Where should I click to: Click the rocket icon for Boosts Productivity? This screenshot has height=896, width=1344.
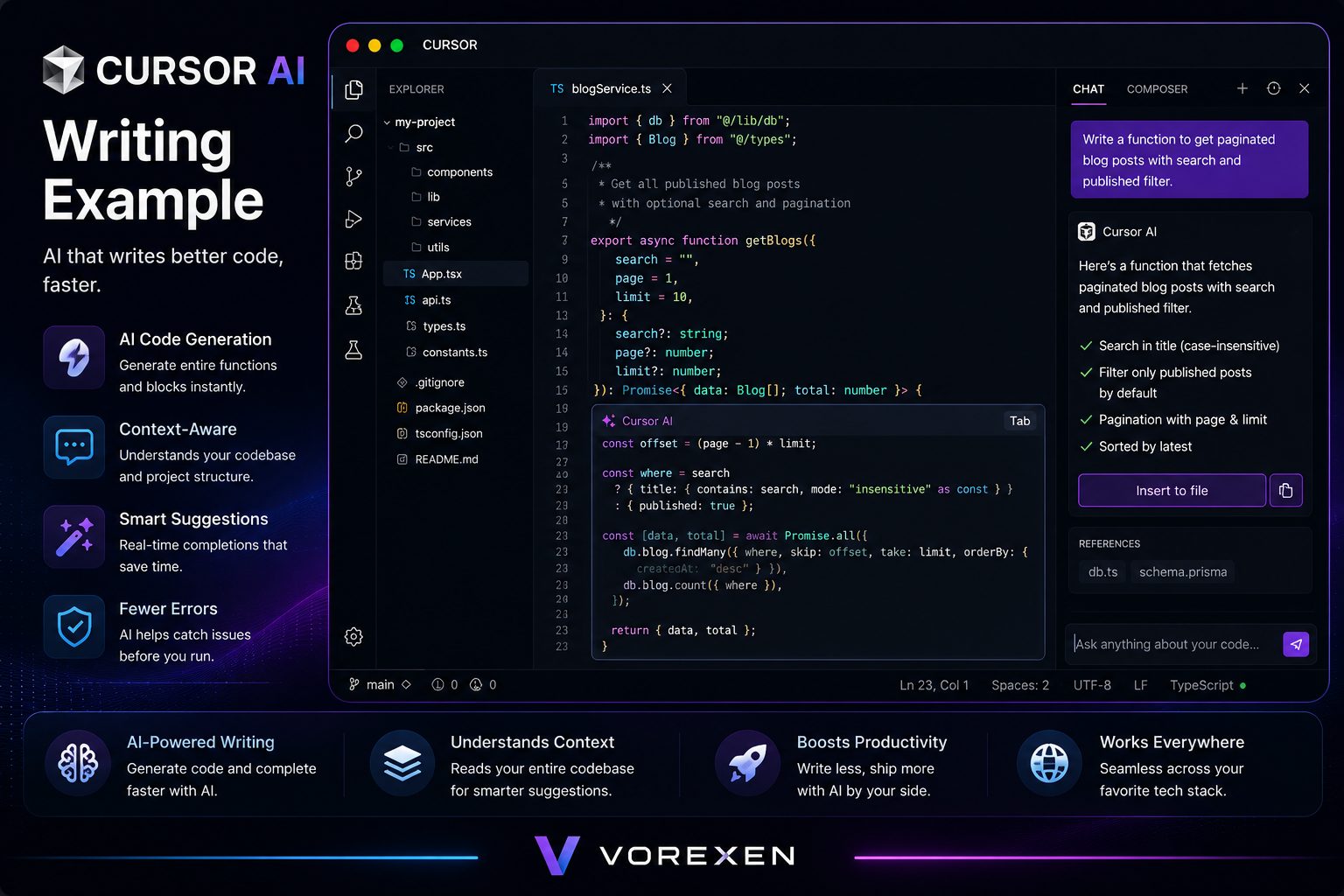748,764
